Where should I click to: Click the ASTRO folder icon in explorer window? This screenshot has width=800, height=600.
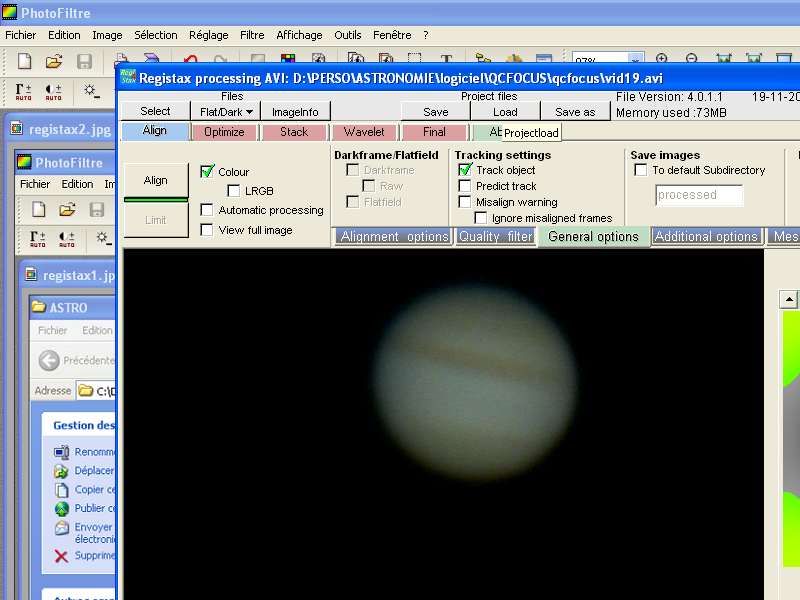pyautogui.click(x=38, y=307)
